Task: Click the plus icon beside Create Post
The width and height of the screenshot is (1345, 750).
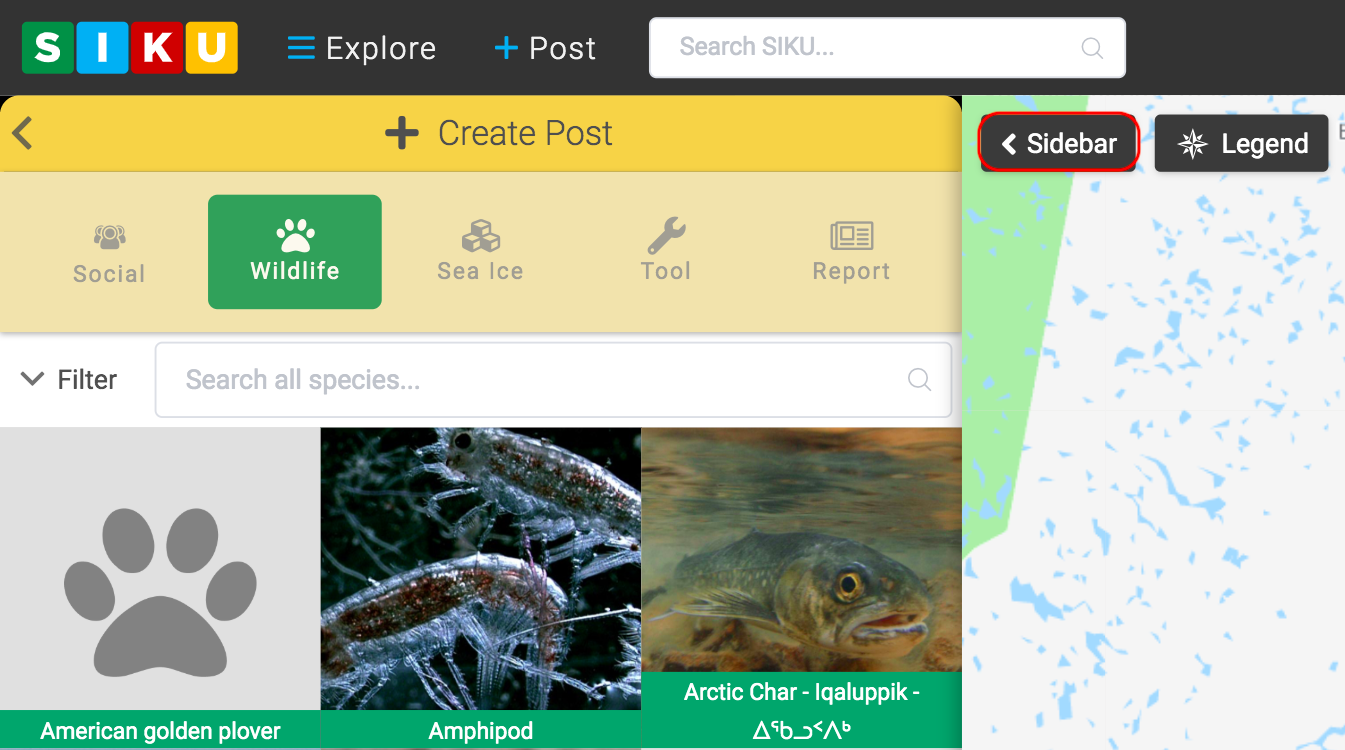Action: coord(401,132)
